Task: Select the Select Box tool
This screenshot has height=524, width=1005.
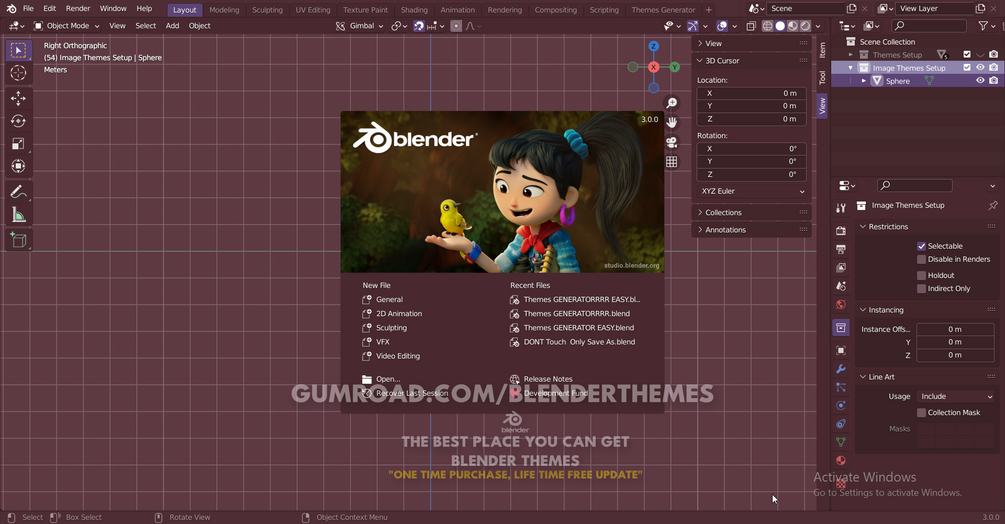Action: (19, 51)
